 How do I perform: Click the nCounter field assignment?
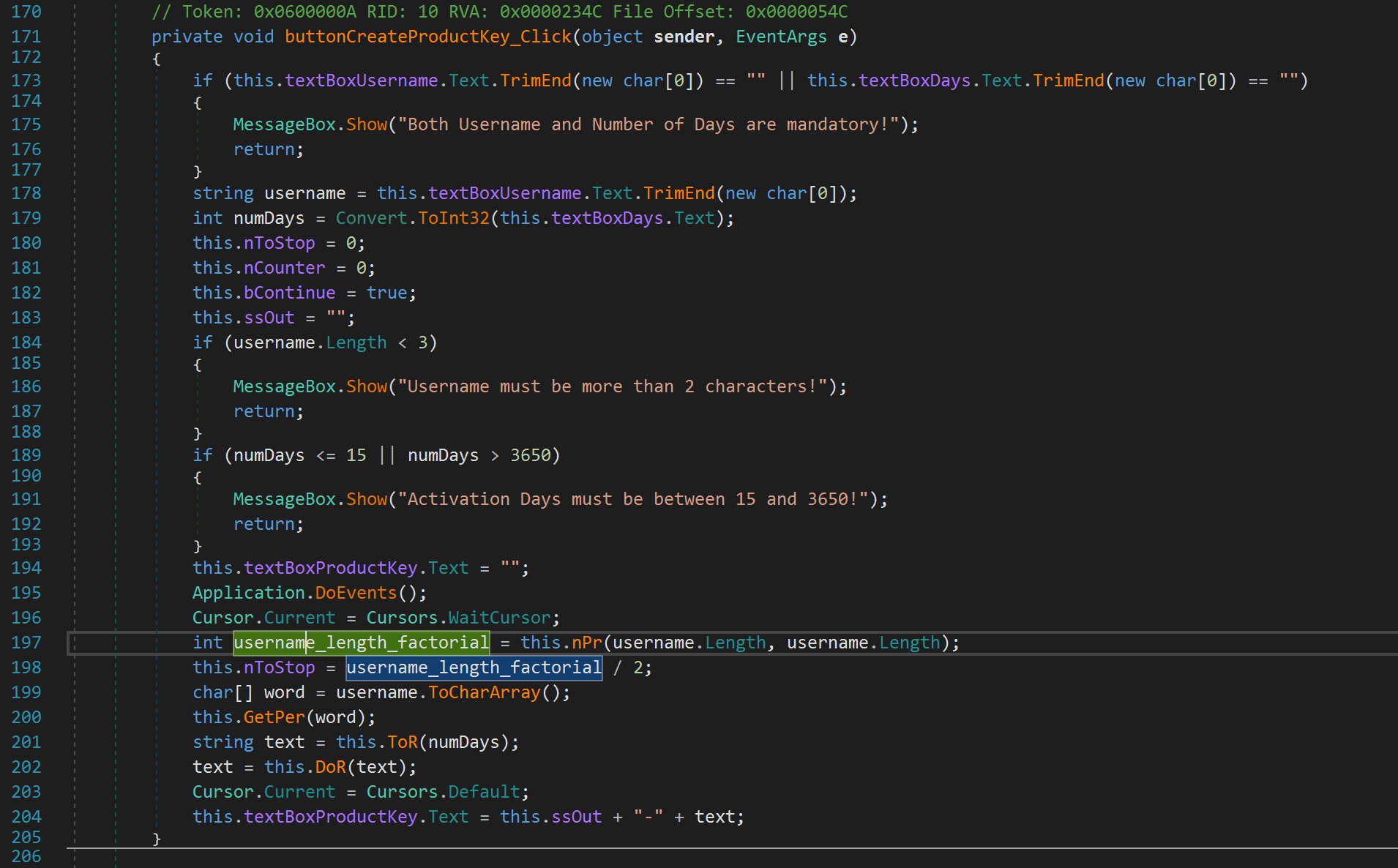[x=285, y=268]
